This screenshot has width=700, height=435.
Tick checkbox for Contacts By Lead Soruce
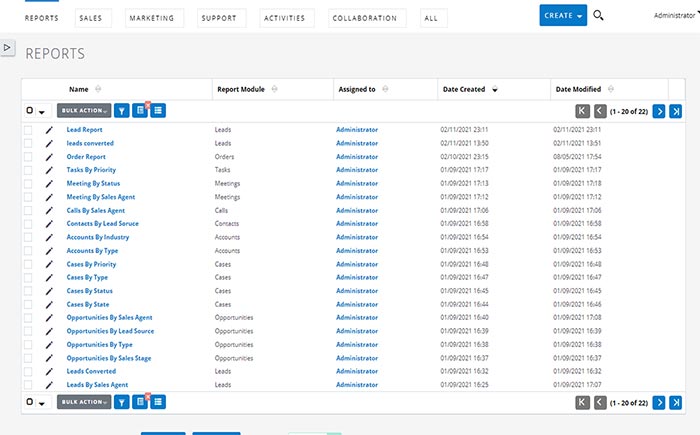28,224
